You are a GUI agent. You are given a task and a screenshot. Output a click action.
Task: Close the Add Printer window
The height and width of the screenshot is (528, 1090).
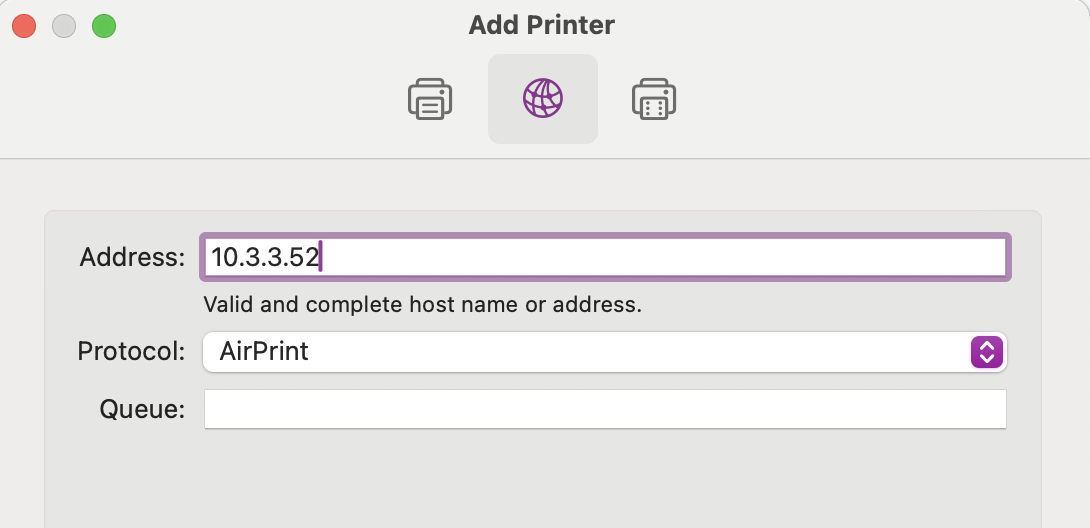24,26
